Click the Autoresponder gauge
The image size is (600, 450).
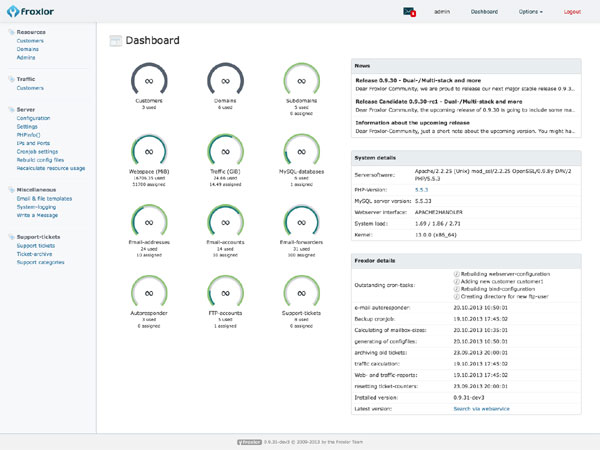[x=149, y=292]
